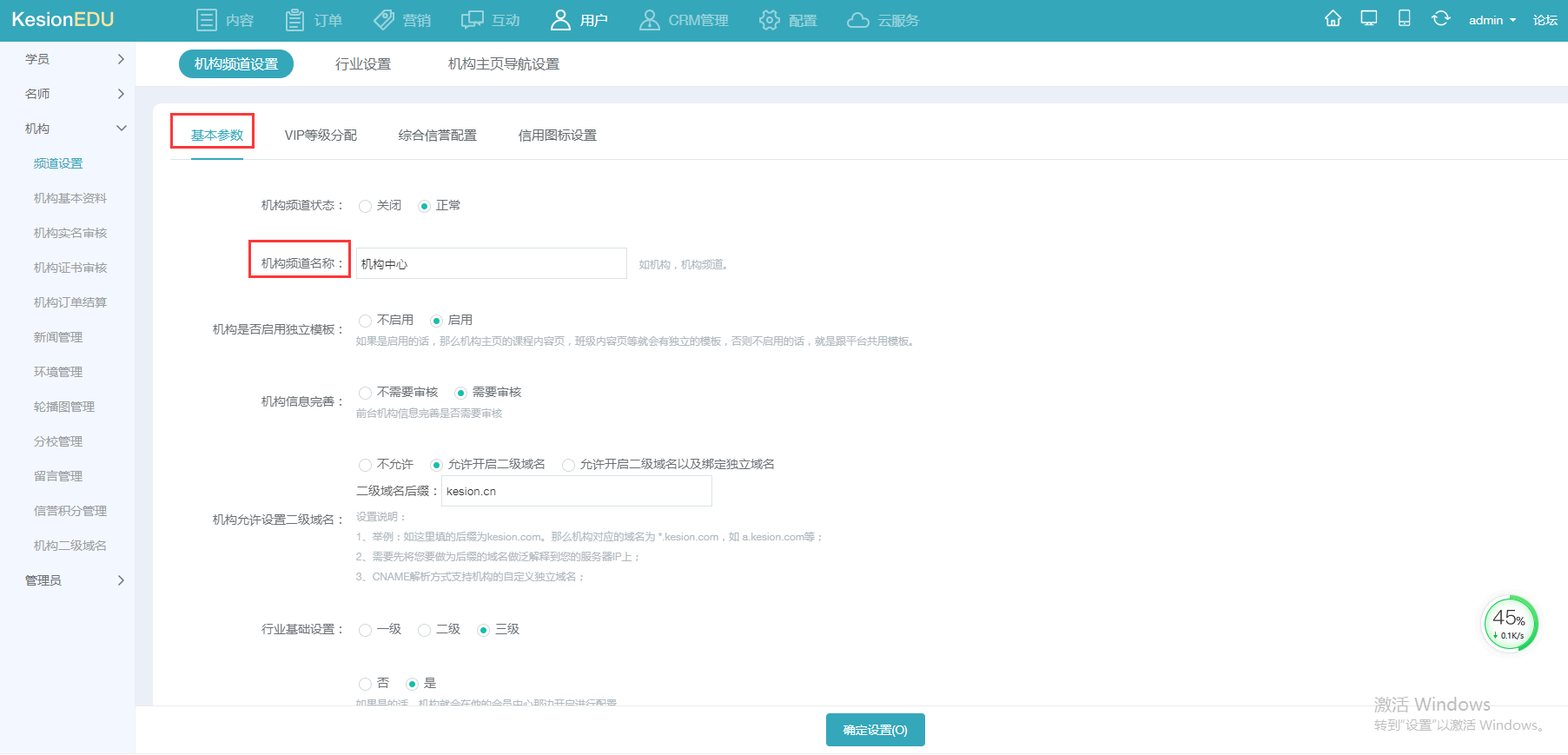Viewport: 1568px width, 755px height.
Task: Click the mobile phone preview icon
Action: tap(1404, 19)
